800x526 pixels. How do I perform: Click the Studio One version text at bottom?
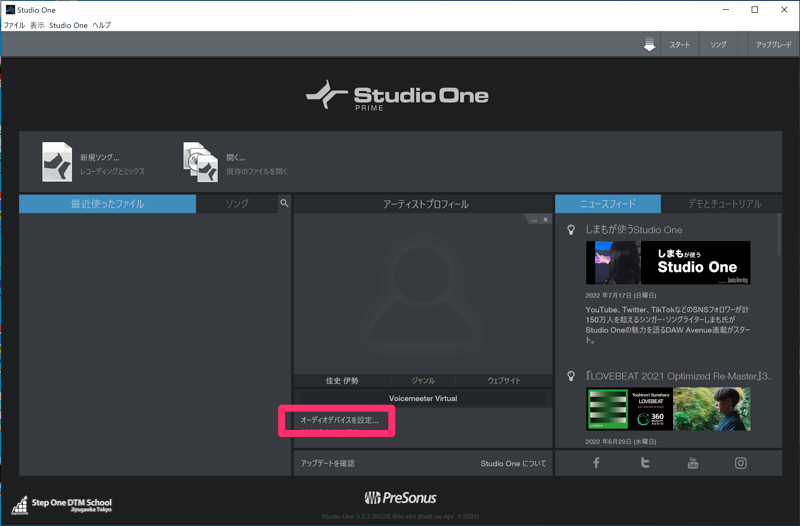[400, 517]
